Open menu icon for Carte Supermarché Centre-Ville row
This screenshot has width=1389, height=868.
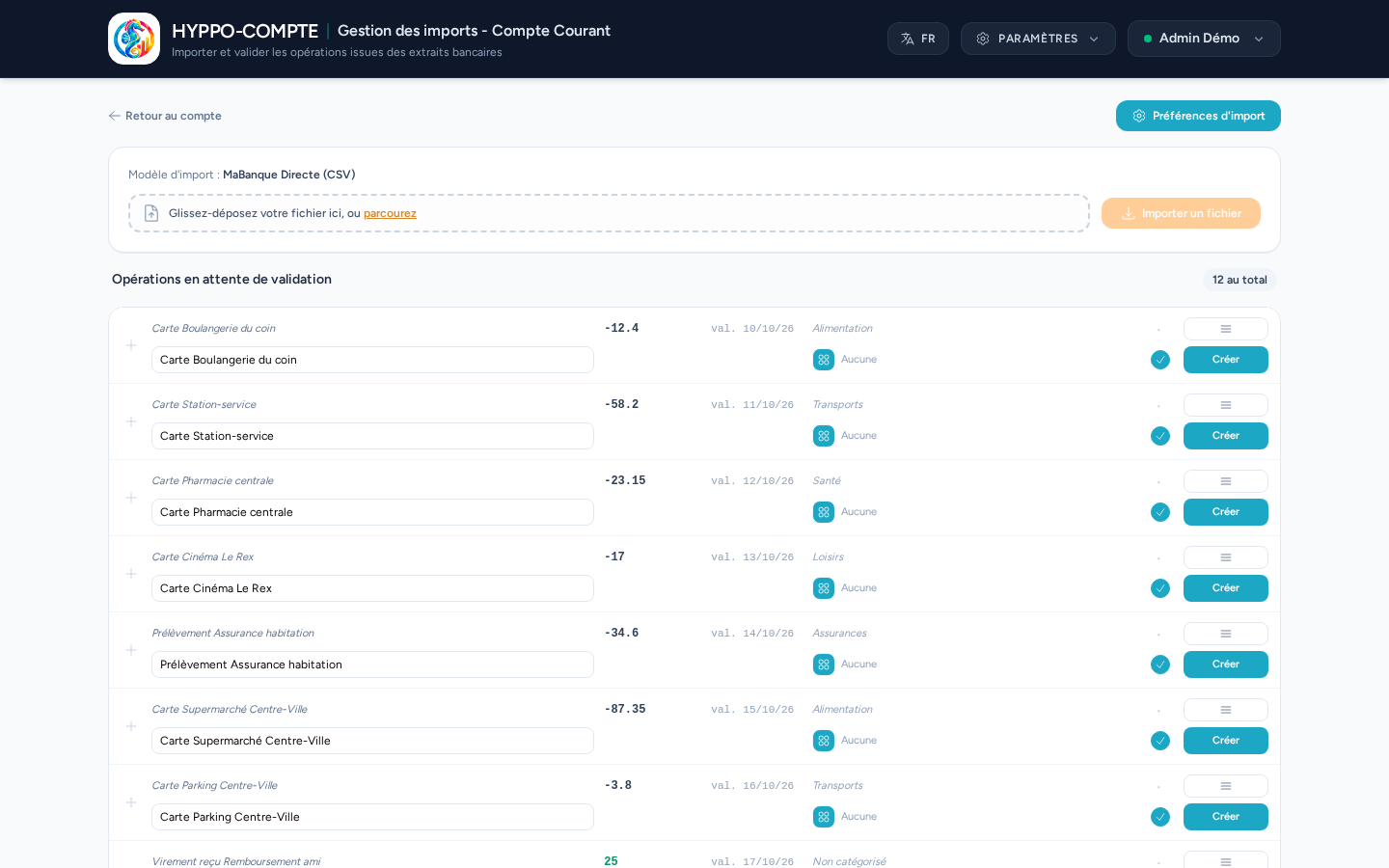coord(1226,710)
